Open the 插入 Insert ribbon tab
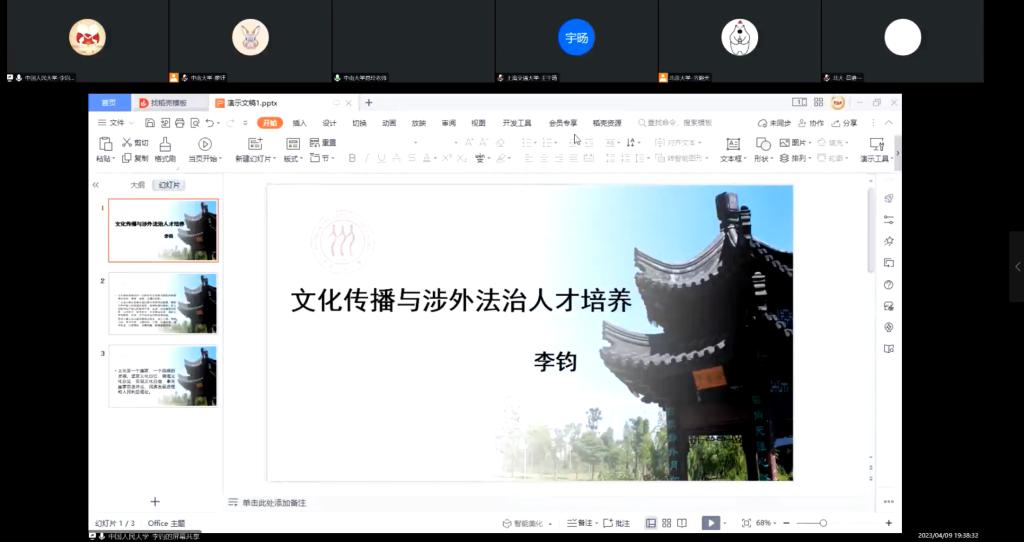This screenshot has width=1024, height=542. (x=299, y=123)
